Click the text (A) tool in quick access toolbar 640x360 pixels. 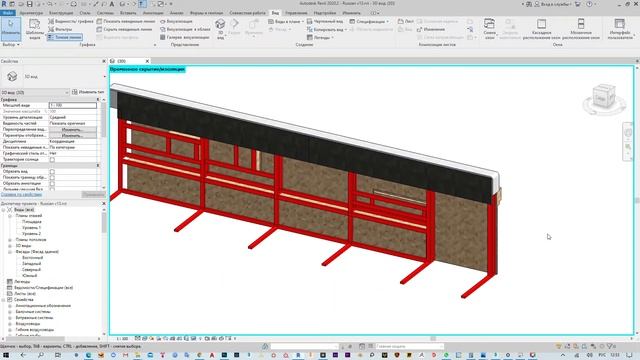tap(112, 4)
